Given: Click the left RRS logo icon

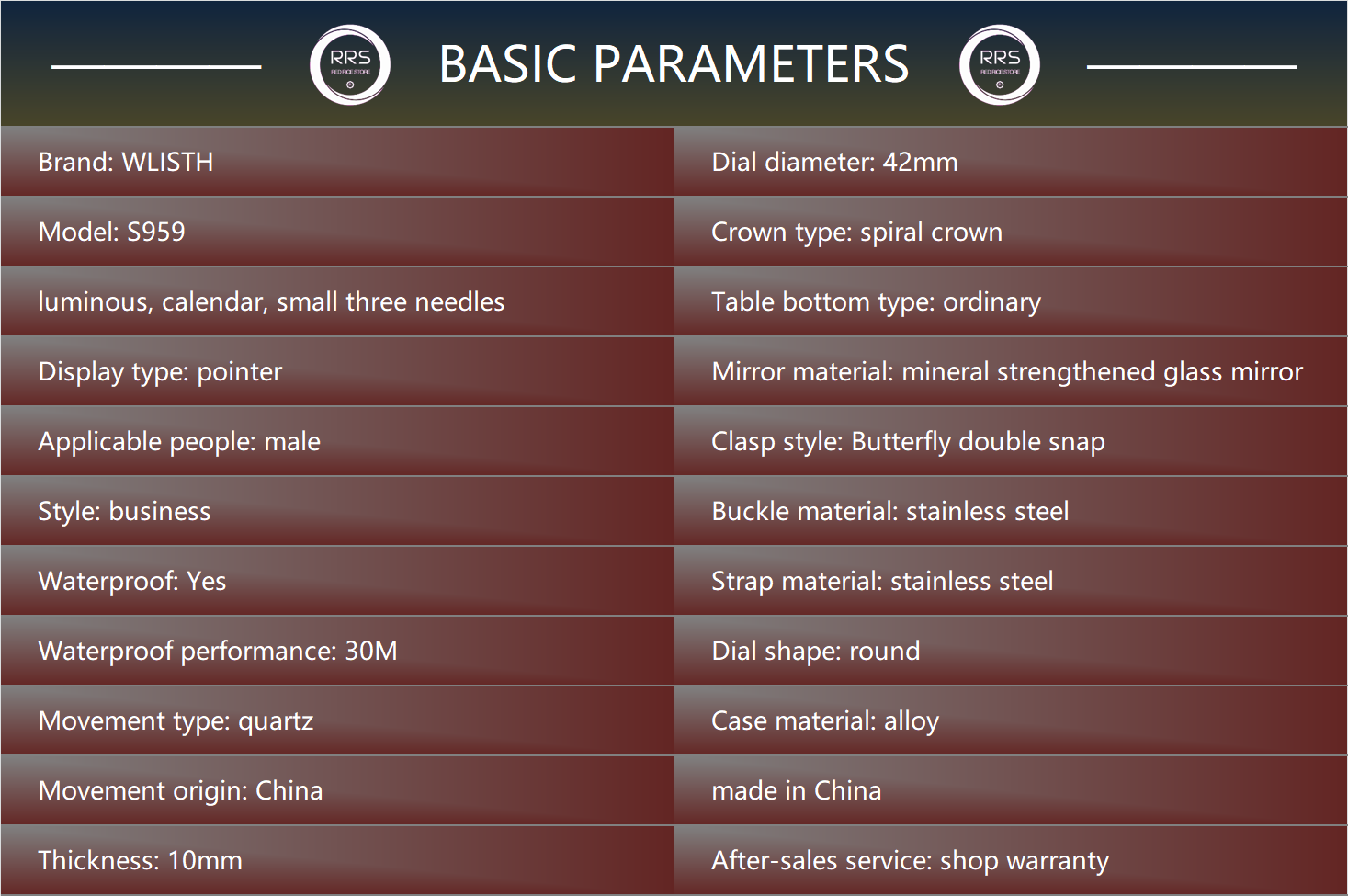Looking at the screenshot, I should (x=350, y=65).
